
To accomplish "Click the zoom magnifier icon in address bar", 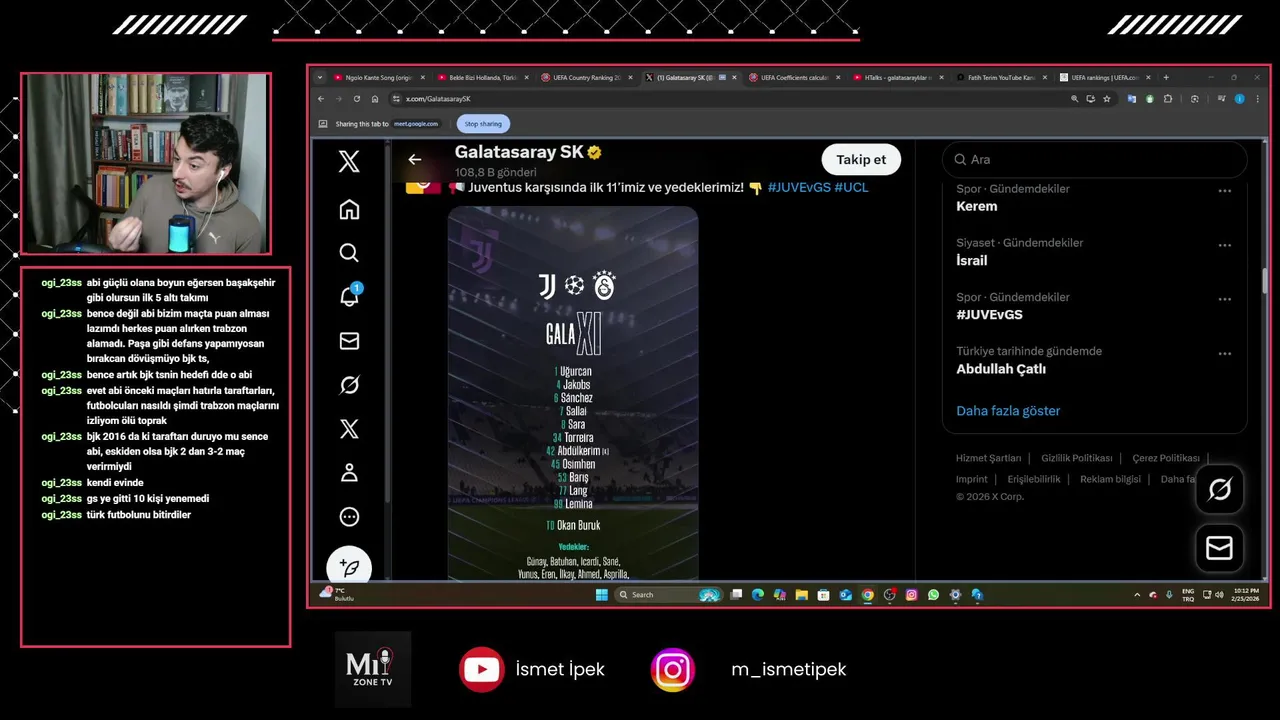I will pos(1075,99).
